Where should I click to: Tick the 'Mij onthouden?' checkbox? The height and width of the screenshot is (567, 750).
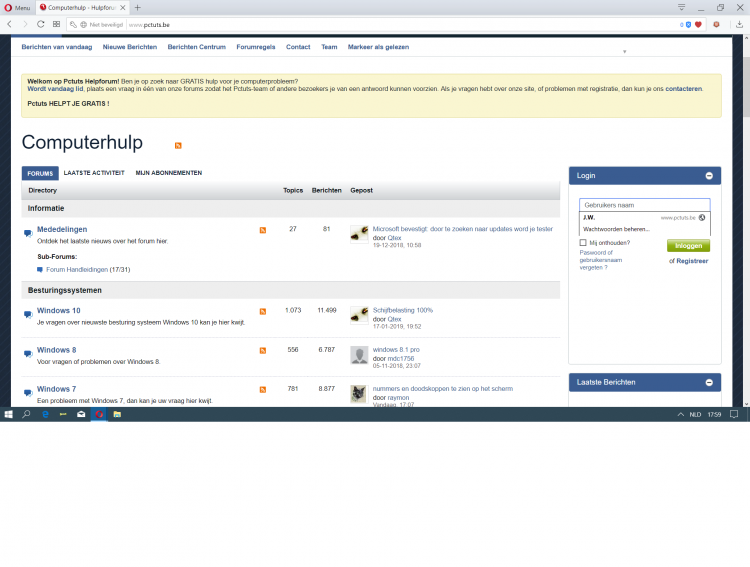pos(583,243)
